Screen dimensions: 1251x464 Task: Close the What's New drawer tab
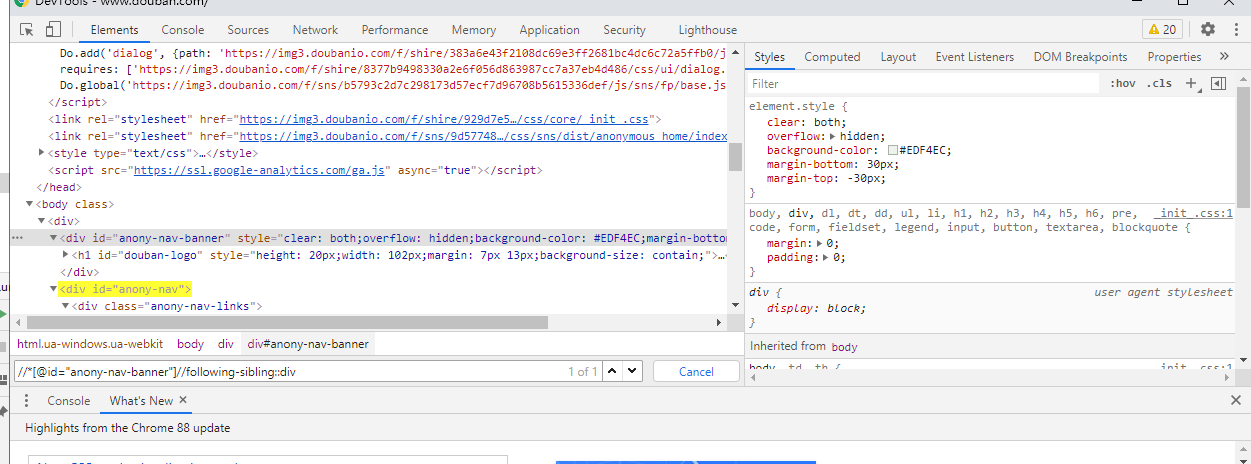[x=183, y=400]
